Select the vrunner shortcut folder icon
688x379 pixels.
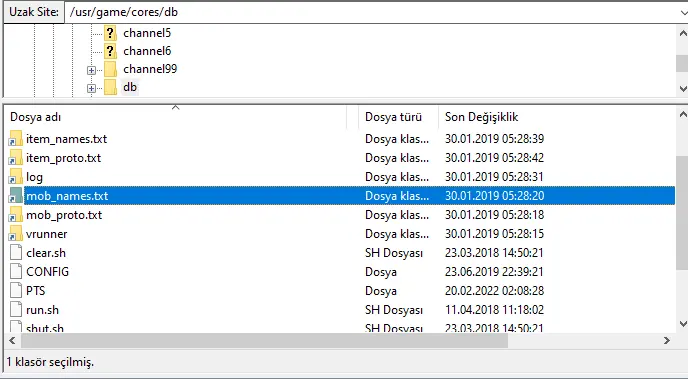click(15, 234)
